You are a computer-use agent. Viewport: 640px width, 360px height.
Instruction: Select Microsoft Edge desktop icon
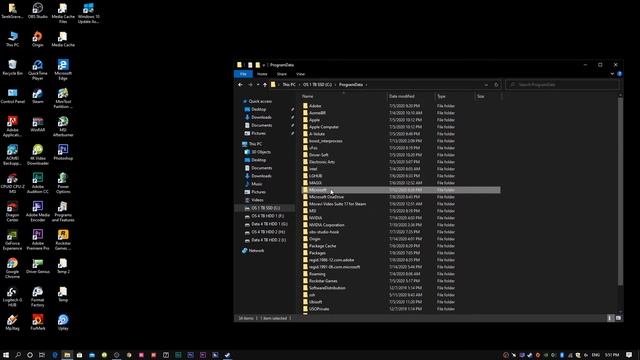(x=63, y=70)
